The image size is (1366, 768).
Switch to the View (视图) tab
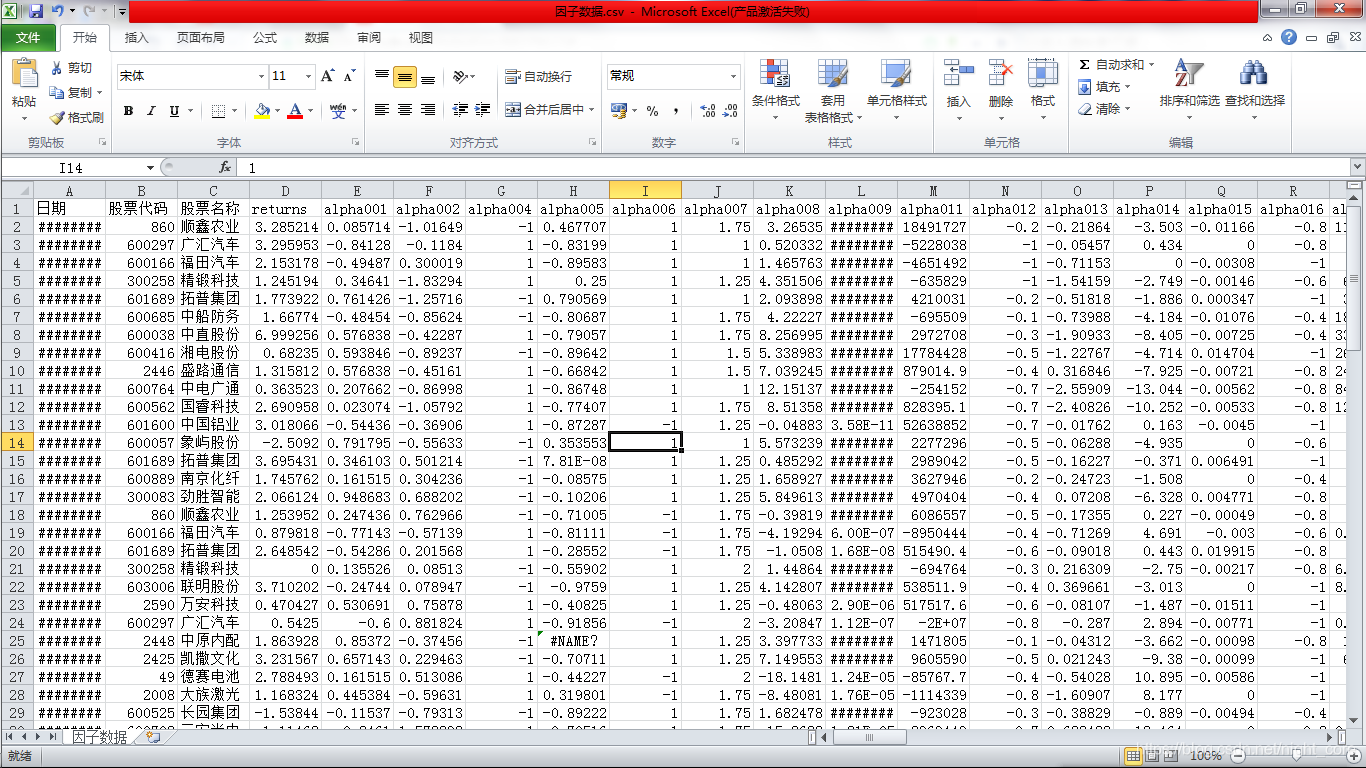point(421,37)
